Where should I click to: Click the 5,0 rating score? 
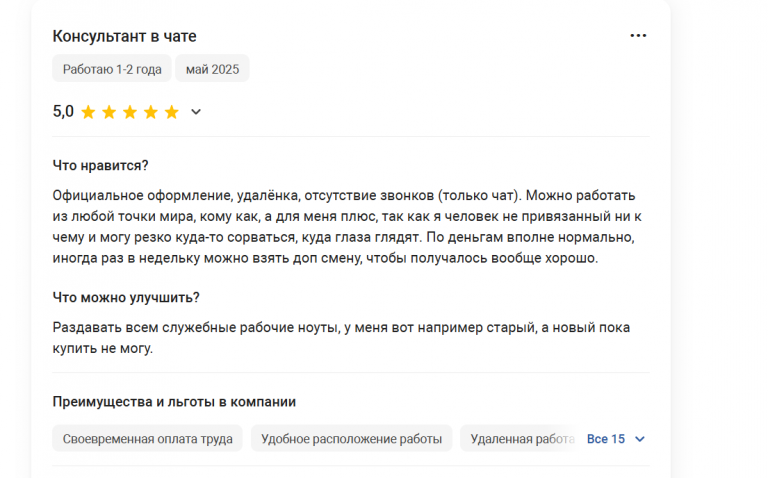63,112
